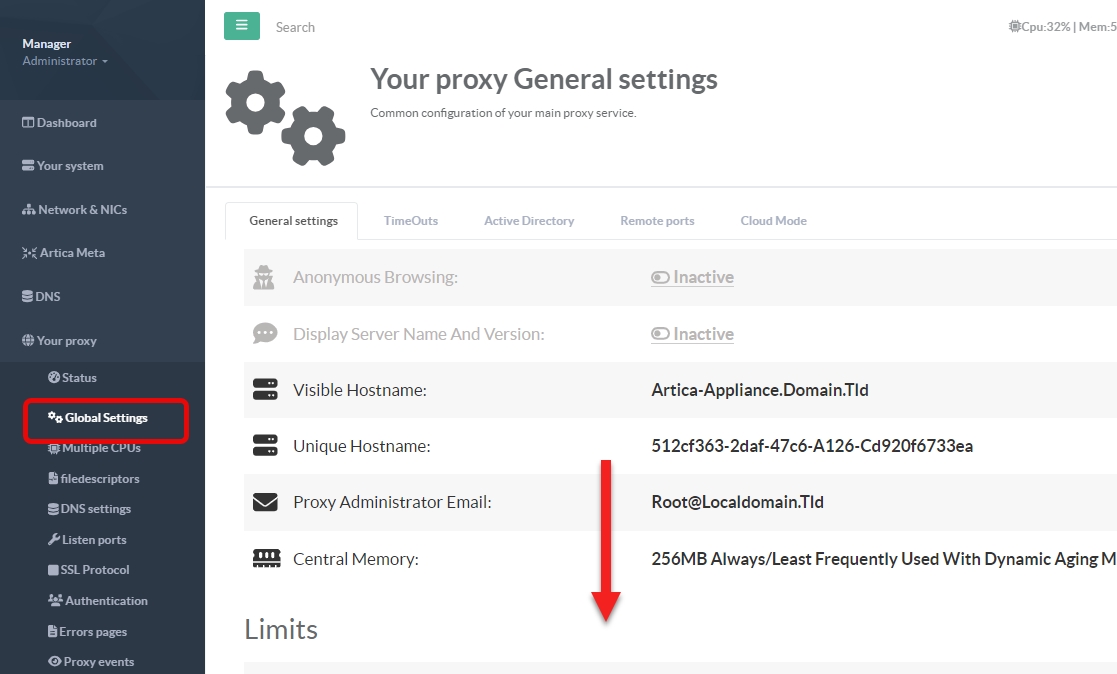The height and width of the screenshot is (674, 1117).
Task: Click the CPU chip icon in header
Action: (x=1014, y=27)
